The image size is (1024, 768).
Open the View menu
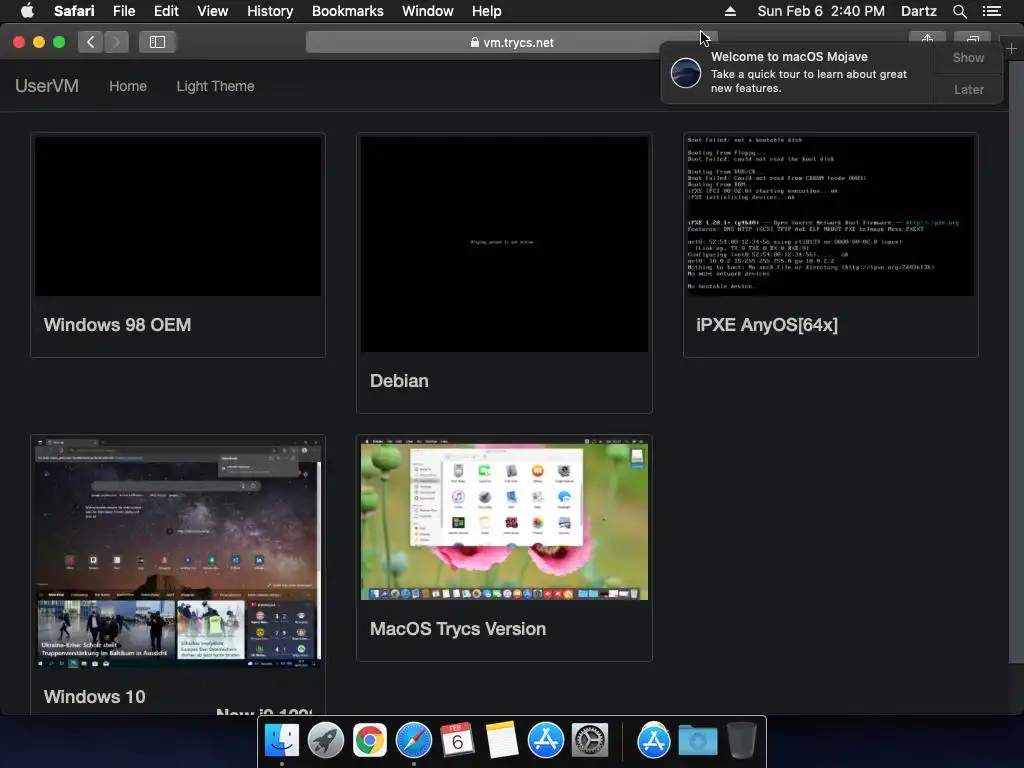click(213, 11)
